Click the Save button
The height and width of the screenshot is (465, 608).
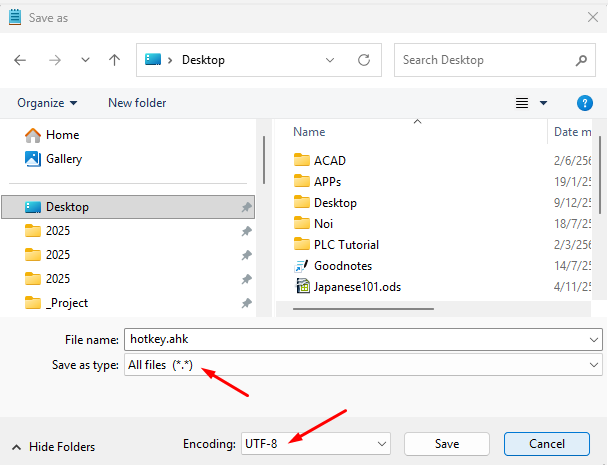[x=447, y=443]
